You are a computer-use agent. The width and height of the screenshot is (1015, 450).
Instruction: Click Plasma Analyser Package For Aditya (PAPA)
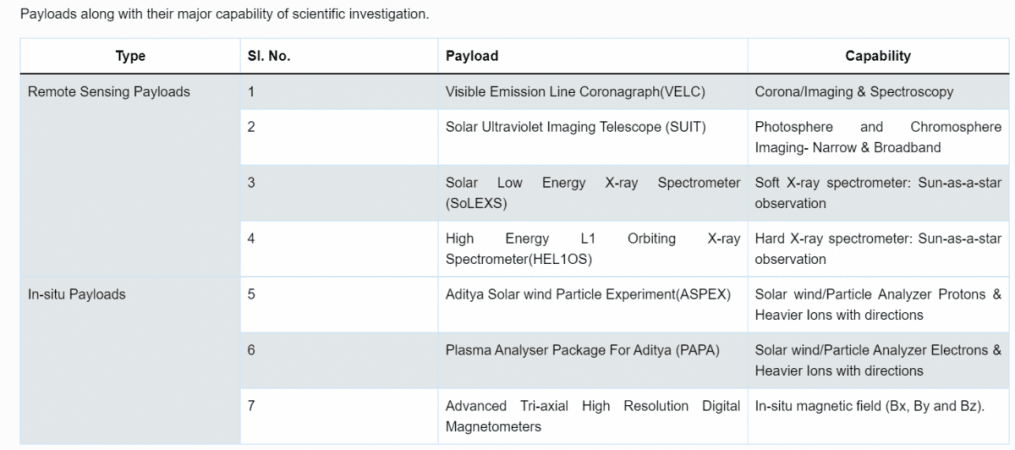pyautogui.click(x=583, y=350)
